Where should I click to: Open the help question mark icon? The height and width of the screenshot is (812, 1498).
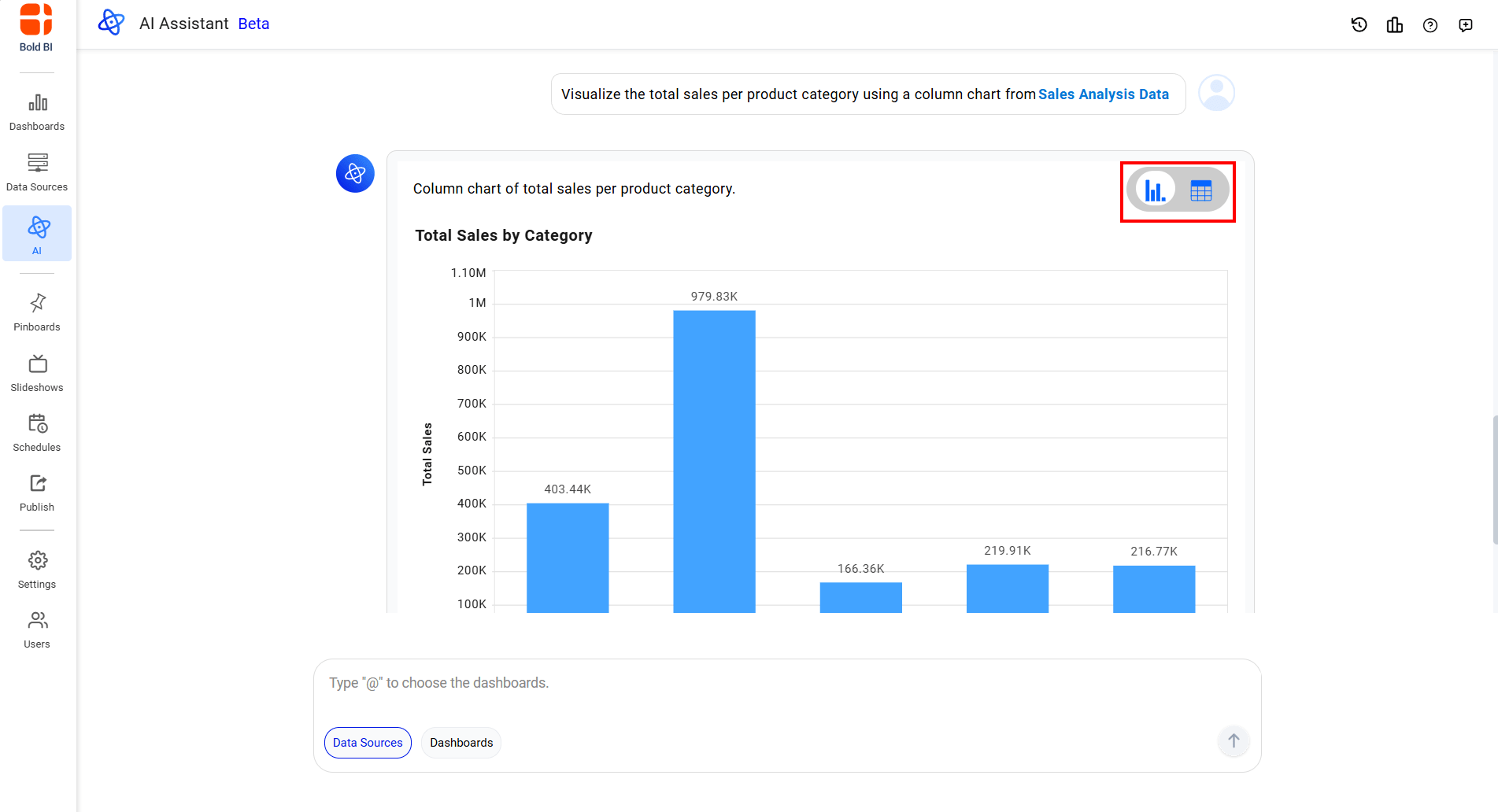point(1430,25)
